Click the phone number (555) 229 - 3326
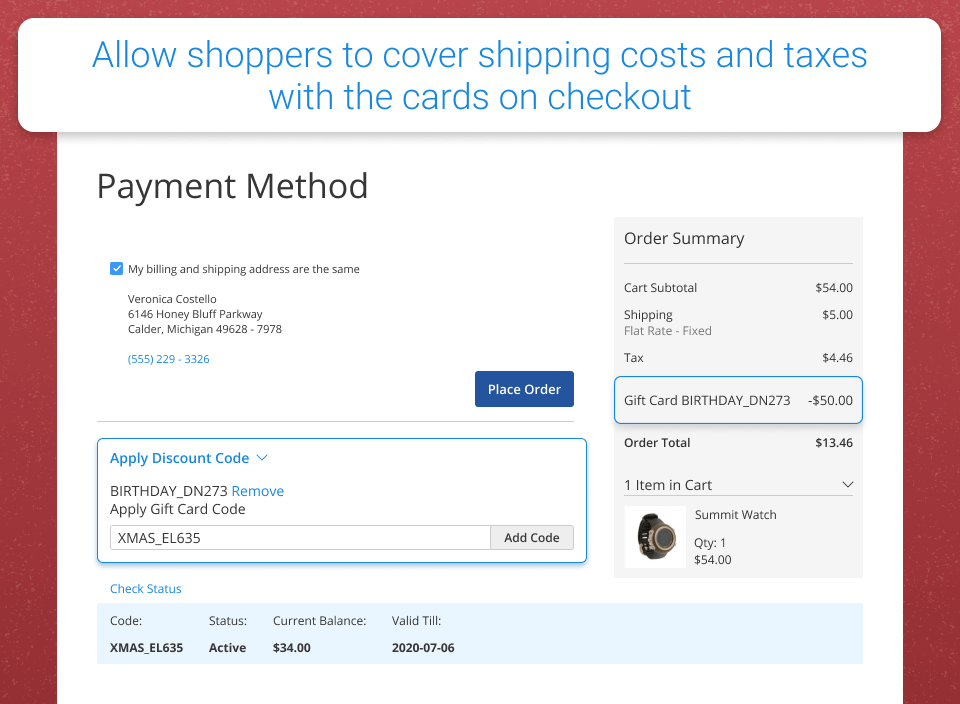The height and width of the screenshot is (704, 960). click(x=168, y=359)
